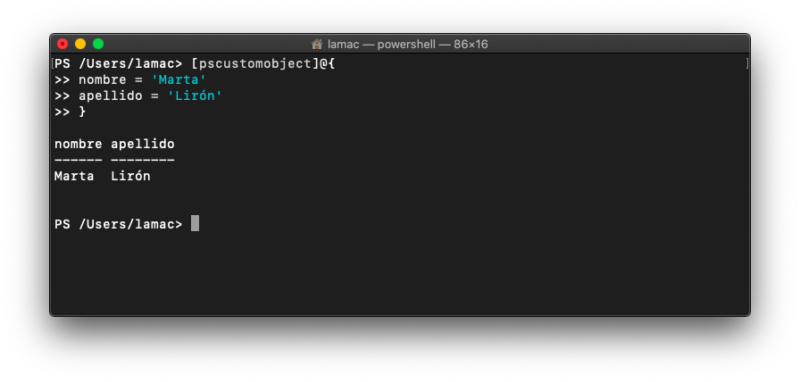Click the green full-screen window button
The width and height of the screenshot is (800, 382).
click(98, 44)
